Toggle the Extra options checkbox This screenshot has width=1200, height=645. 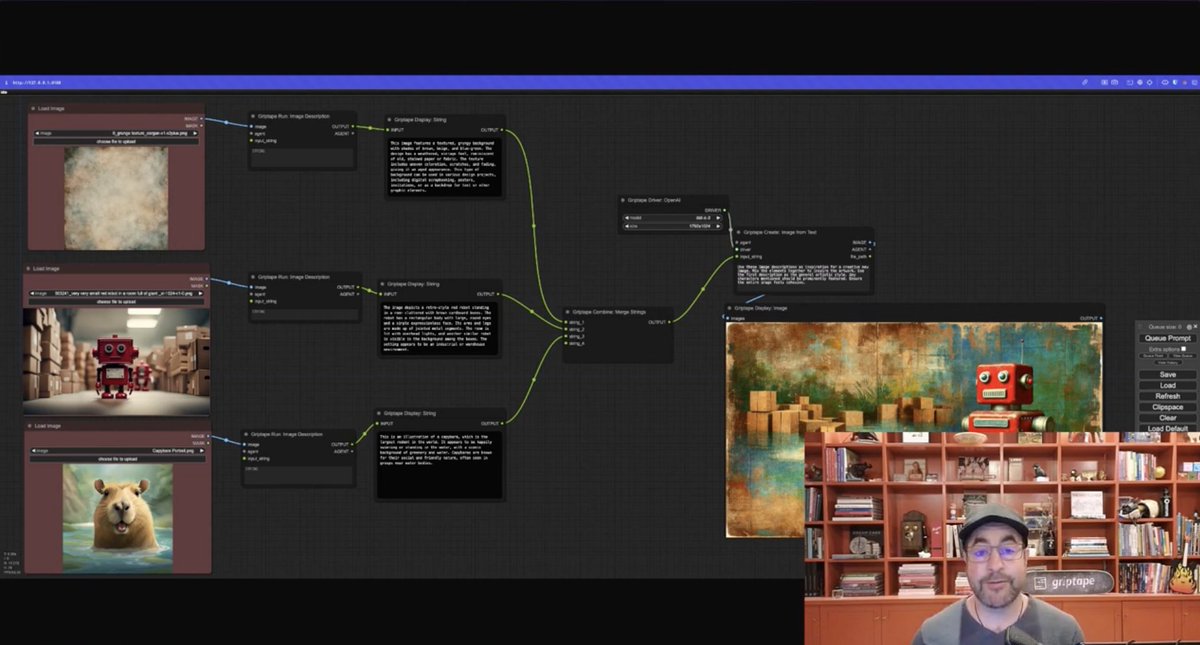tap(1184, 349)
